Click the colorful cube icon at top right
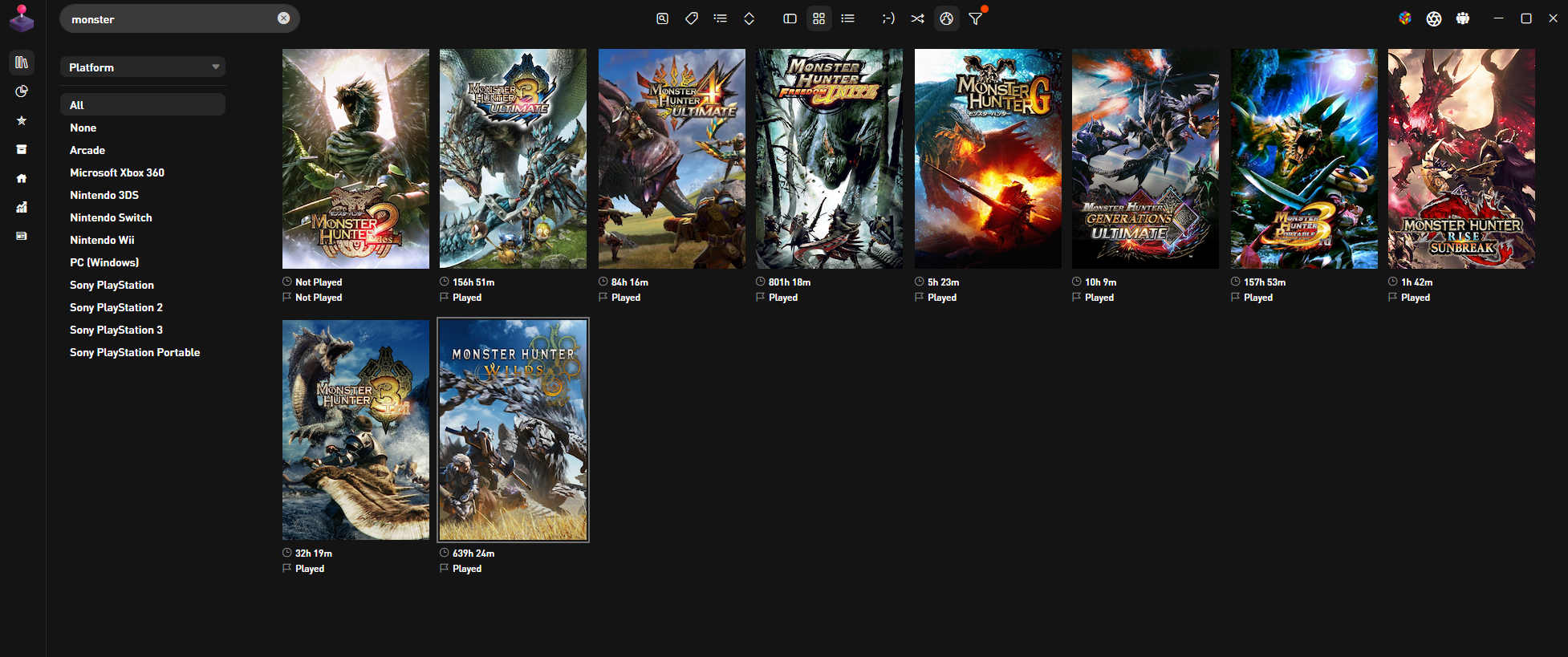1568x657 pixels. pos(1405,18)
